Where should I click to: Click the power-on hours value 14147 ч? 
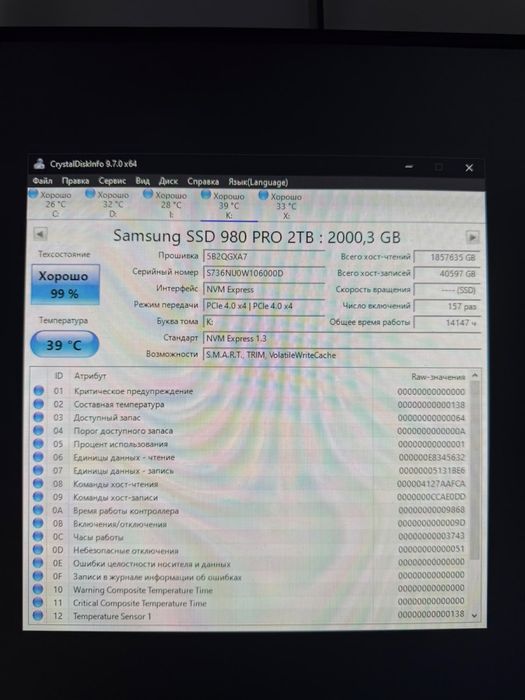(447, 322)
